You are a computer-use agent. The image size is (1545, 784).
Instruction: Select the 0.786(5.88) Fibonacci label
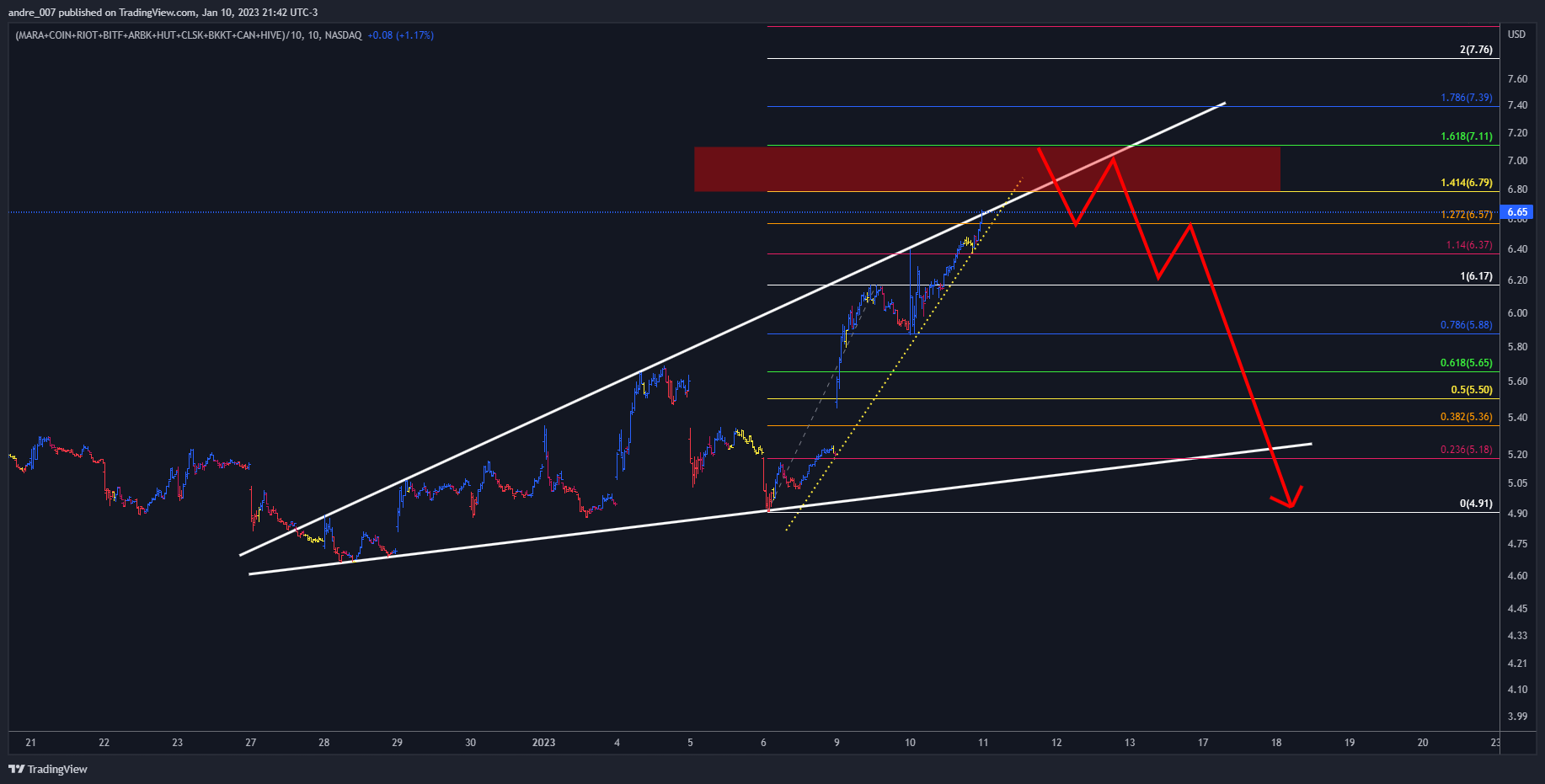pos(1466,325)
